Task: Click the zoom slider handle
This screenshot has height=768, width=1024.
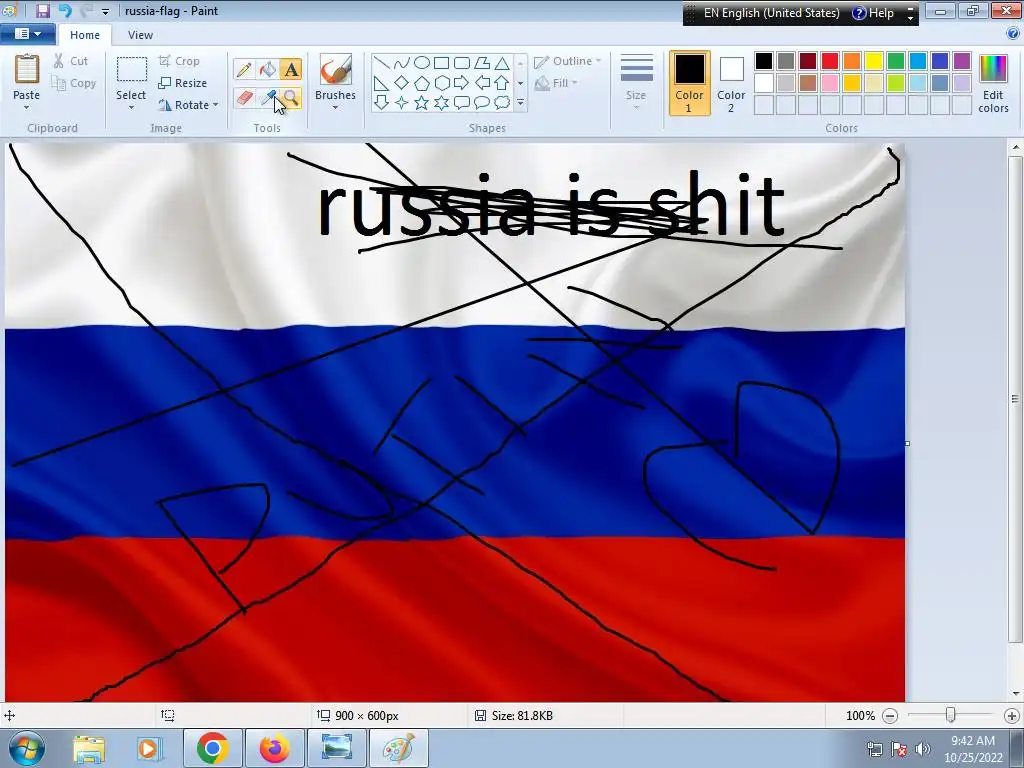Action: (x=951, y=716)
